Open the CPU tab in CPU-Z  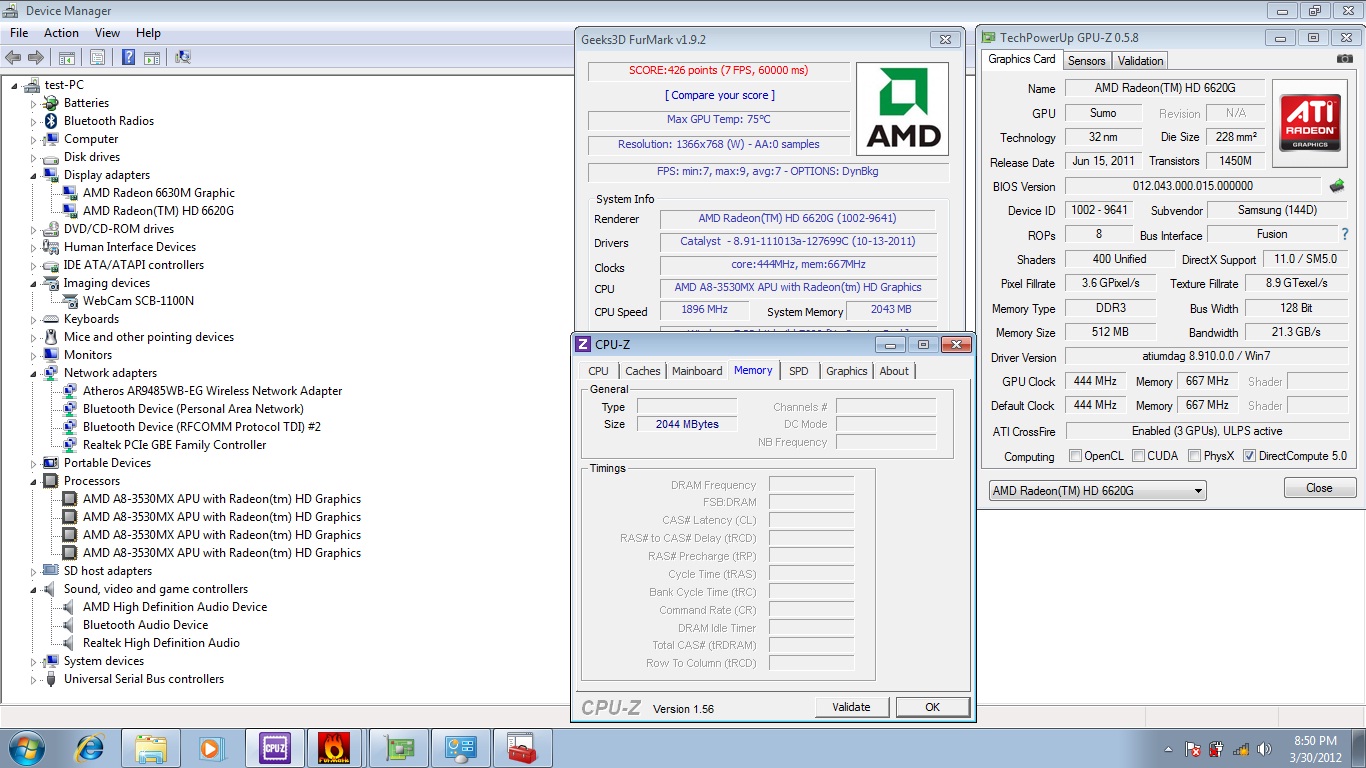click(599, 371)
